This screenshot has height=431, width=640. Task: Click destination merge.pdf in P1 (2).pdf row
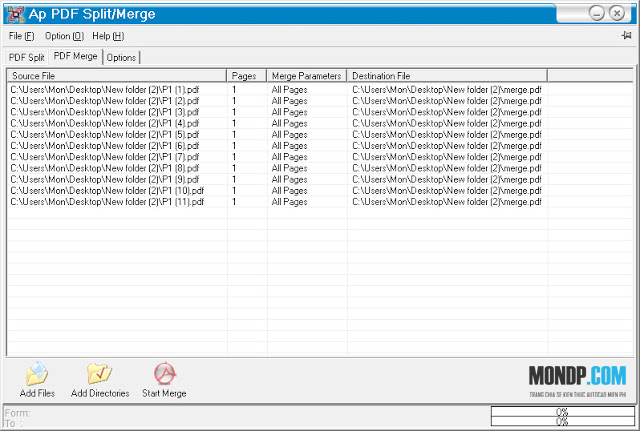pyautogui.click(x=447, y=101)
